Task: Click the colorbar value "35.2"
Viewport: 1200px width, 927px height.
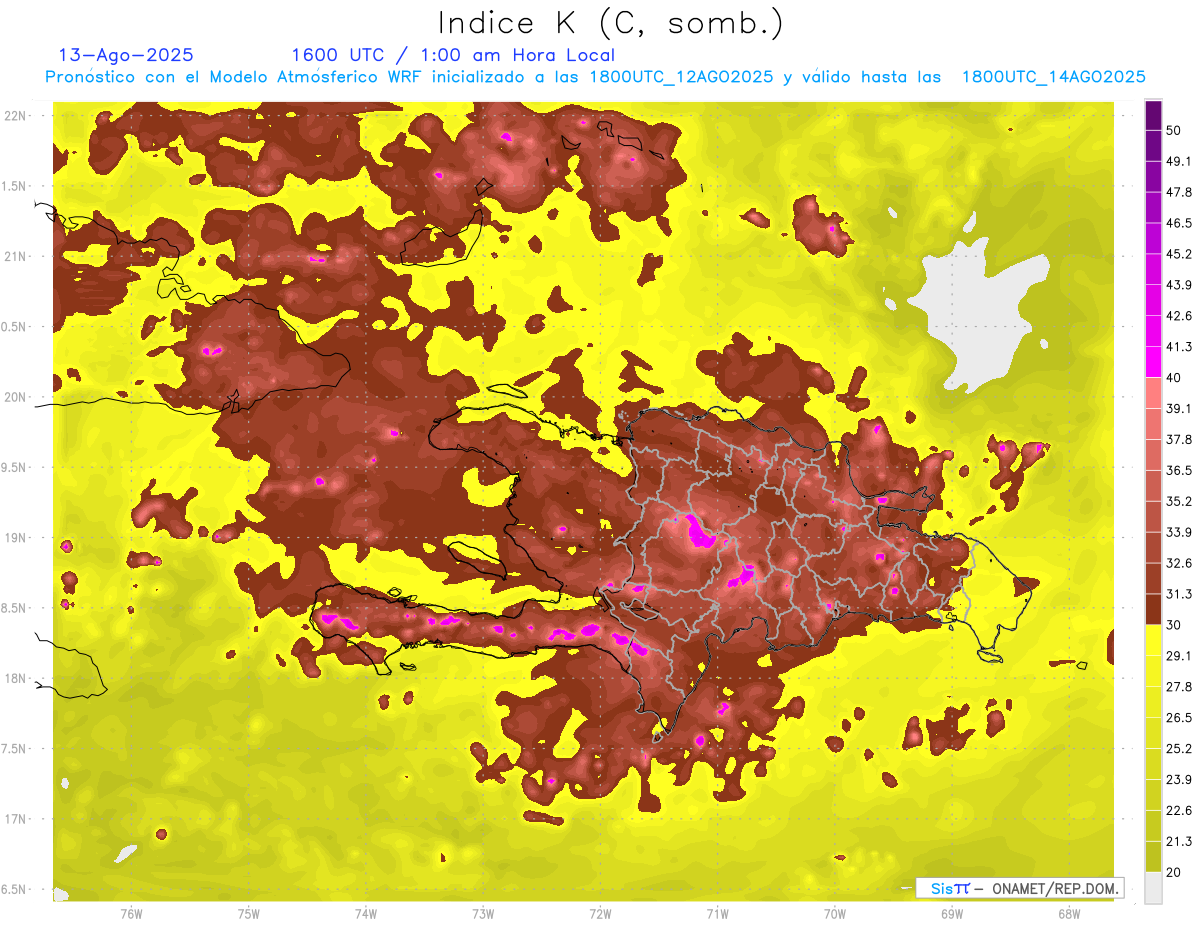Action: click(1179, 501)
